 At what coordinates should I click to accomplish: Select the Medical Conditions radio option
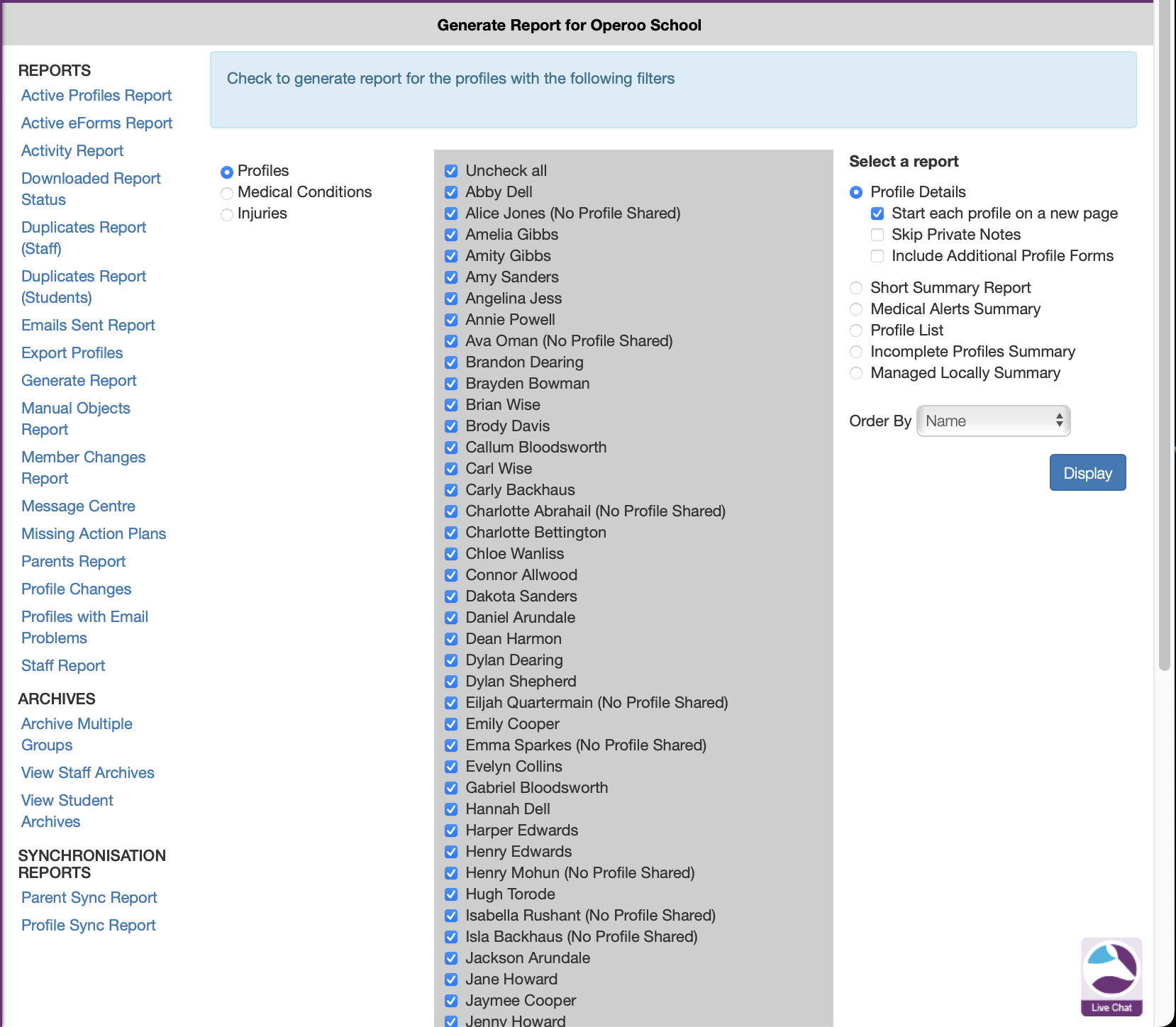click(227, 193)
